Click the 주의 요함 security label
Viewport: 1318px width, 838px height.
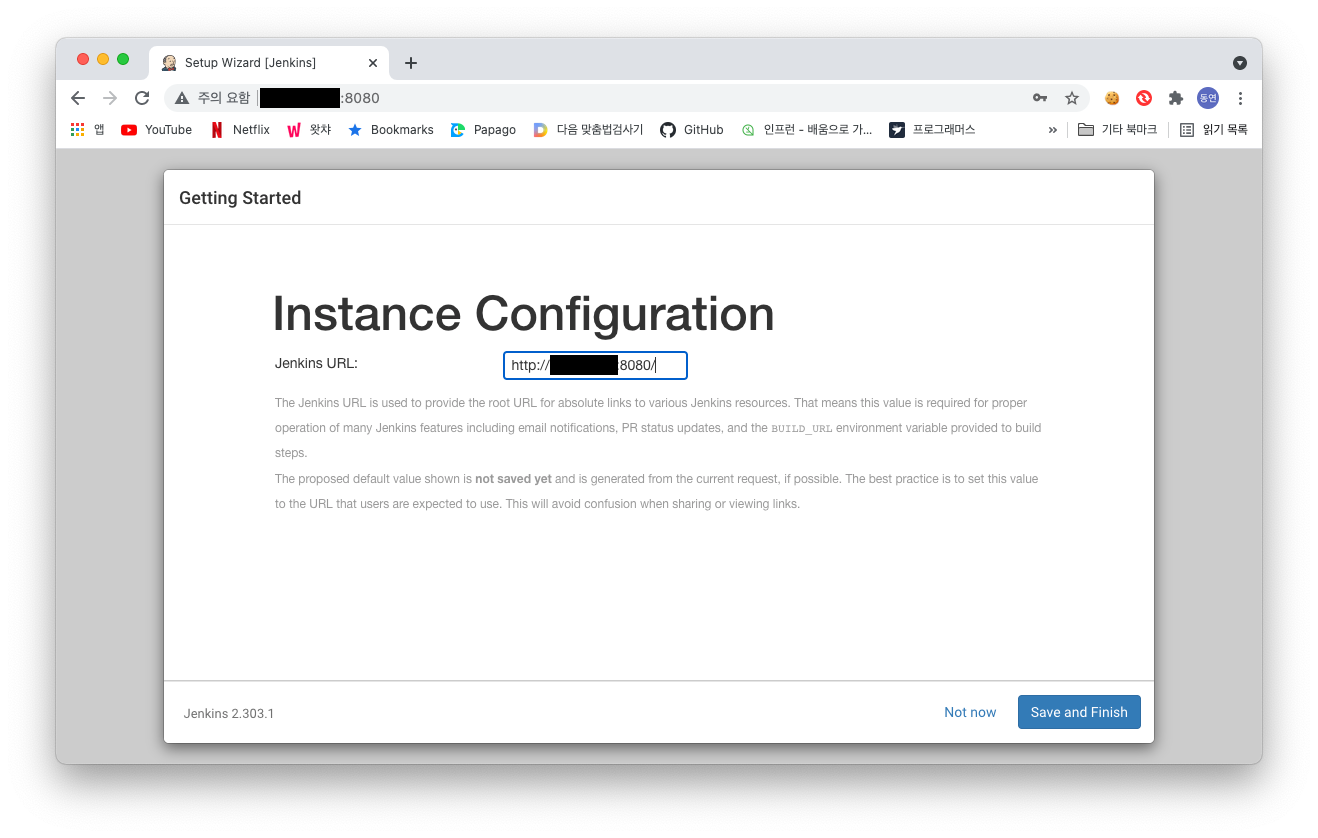click(x=224, y=98)
